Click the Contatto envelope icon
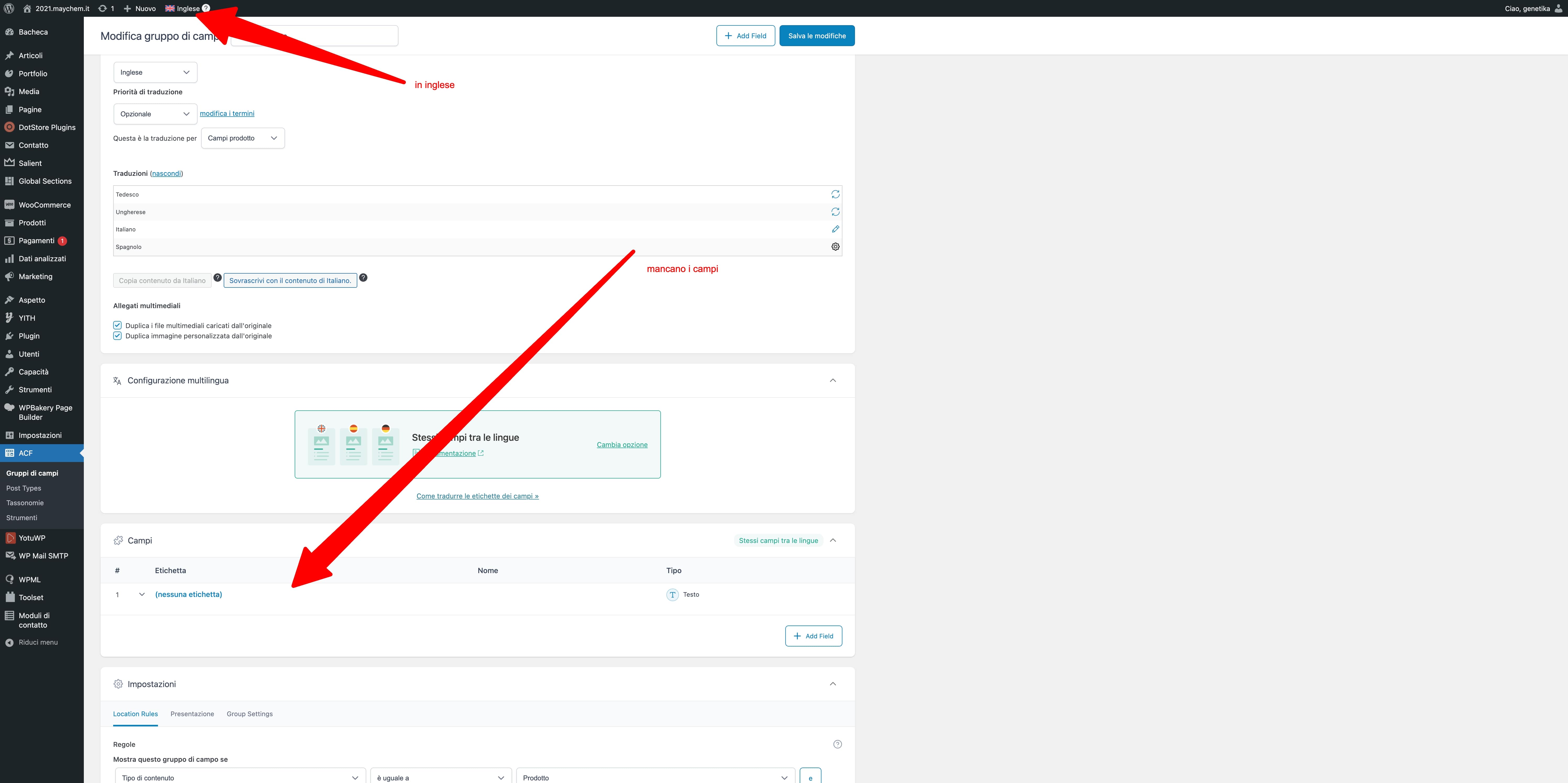Image resolution: width=1568 pixels, height=783 pixels. [9, 145]
